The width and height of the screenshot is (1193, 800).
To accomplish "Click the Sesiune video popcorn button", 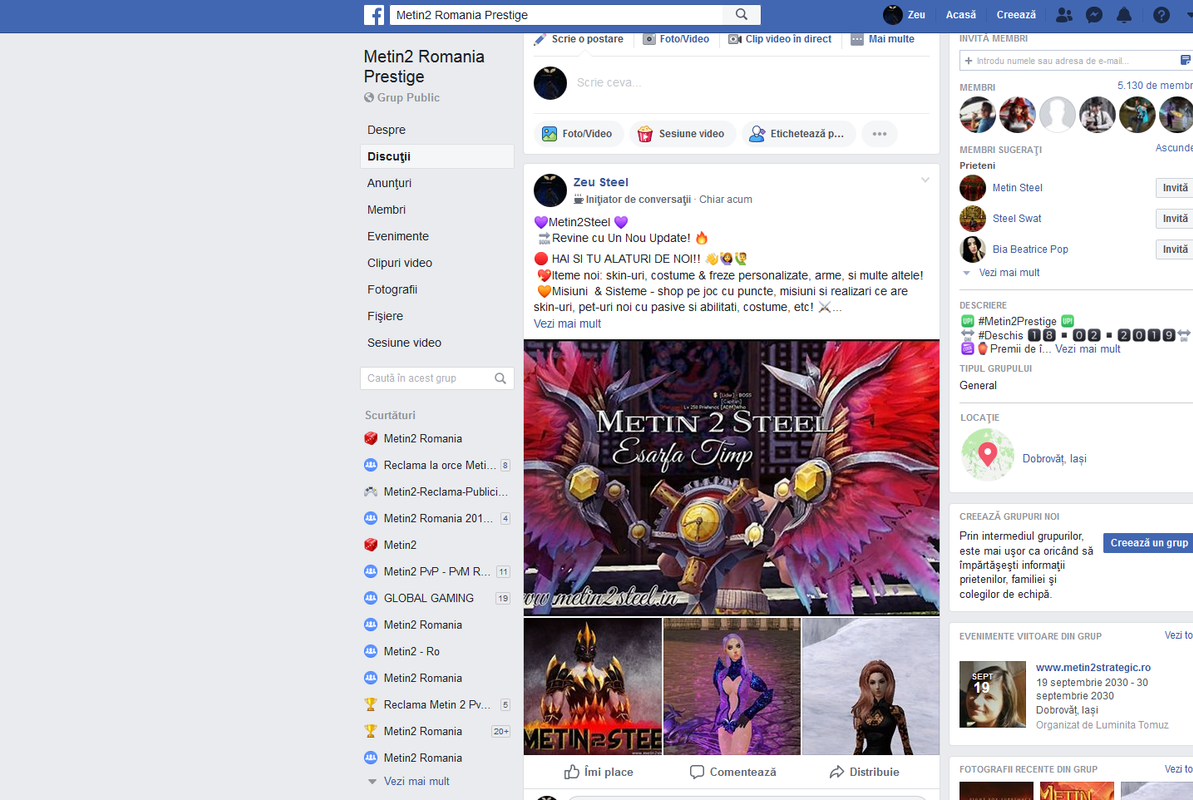I will point(682,134).
